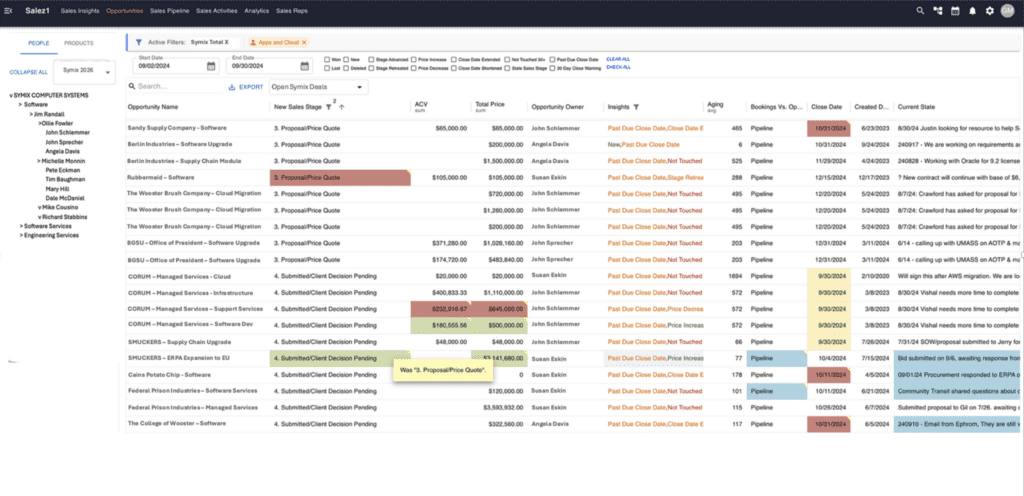This screenshot has width=1024, height=496.
Task: Click the Clear All link
Action: coord(618,59)
